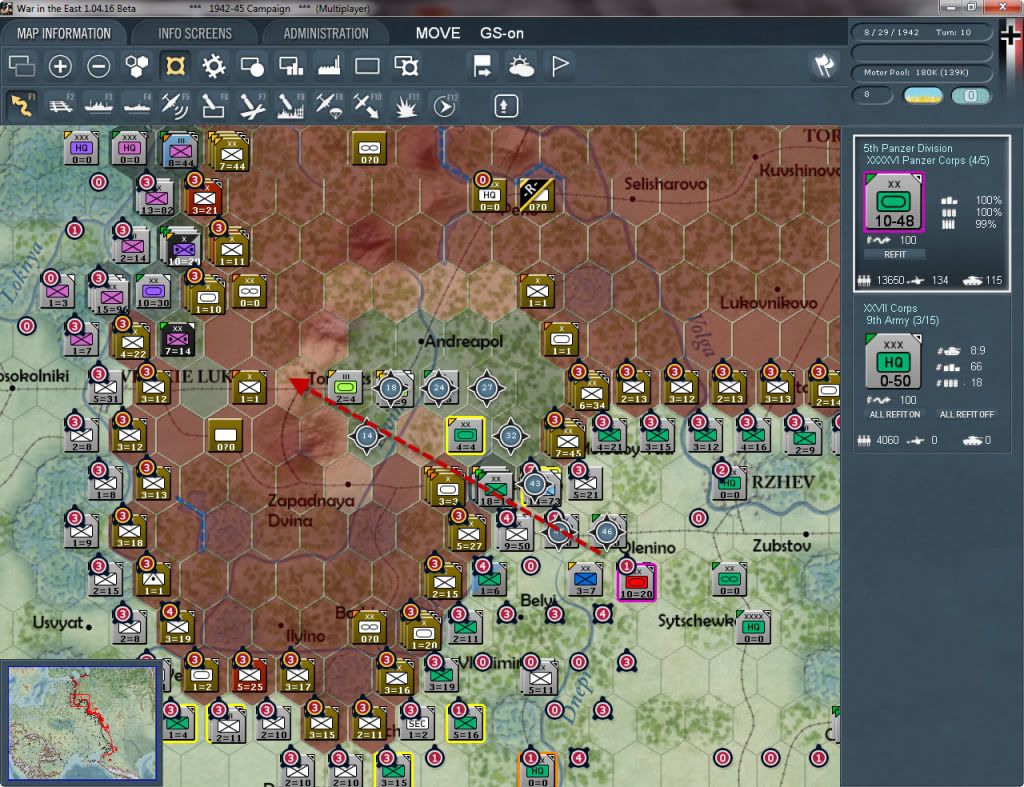Select the blue 3=7 unit counter

point(585,580)
